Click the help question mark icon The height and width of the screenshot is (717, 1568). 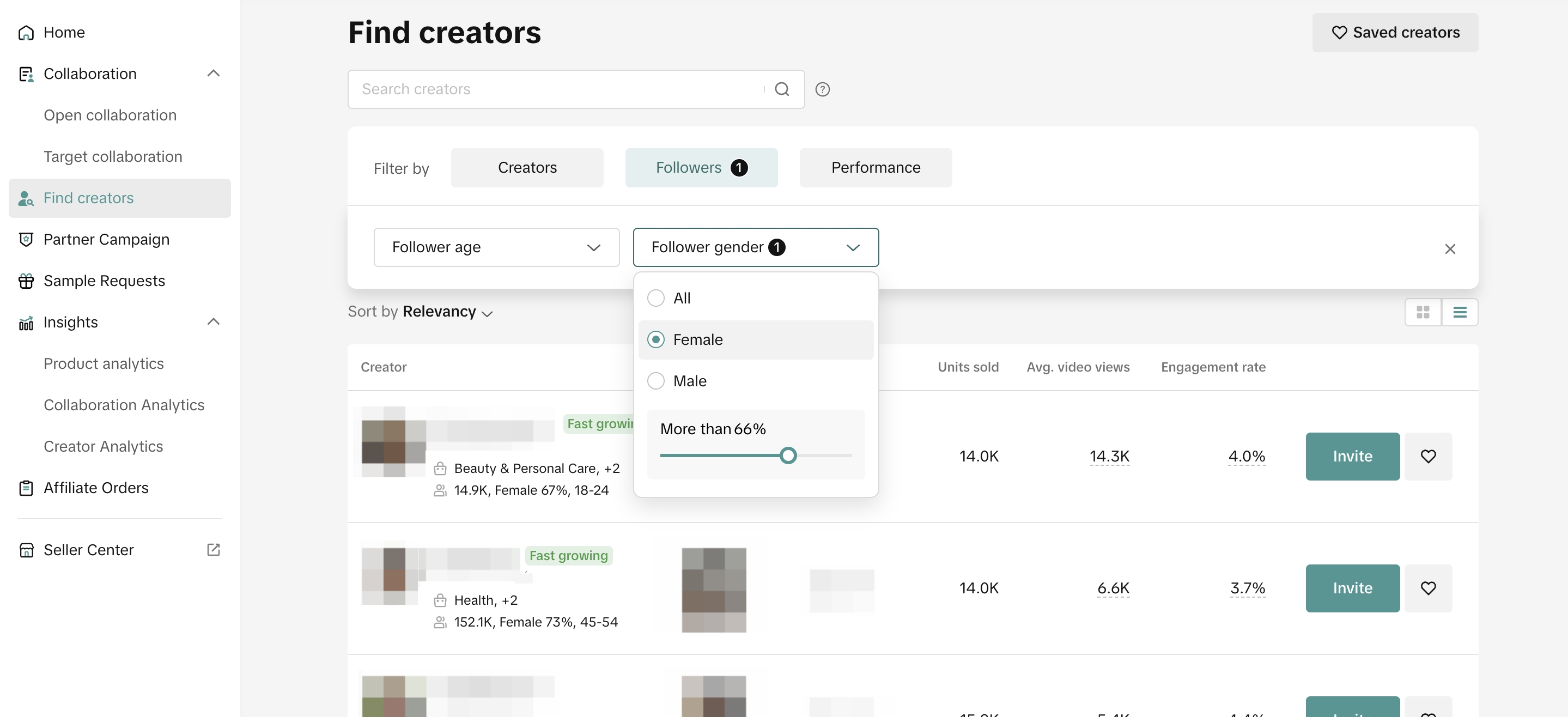pyautogui.click(x=822, y=89)
